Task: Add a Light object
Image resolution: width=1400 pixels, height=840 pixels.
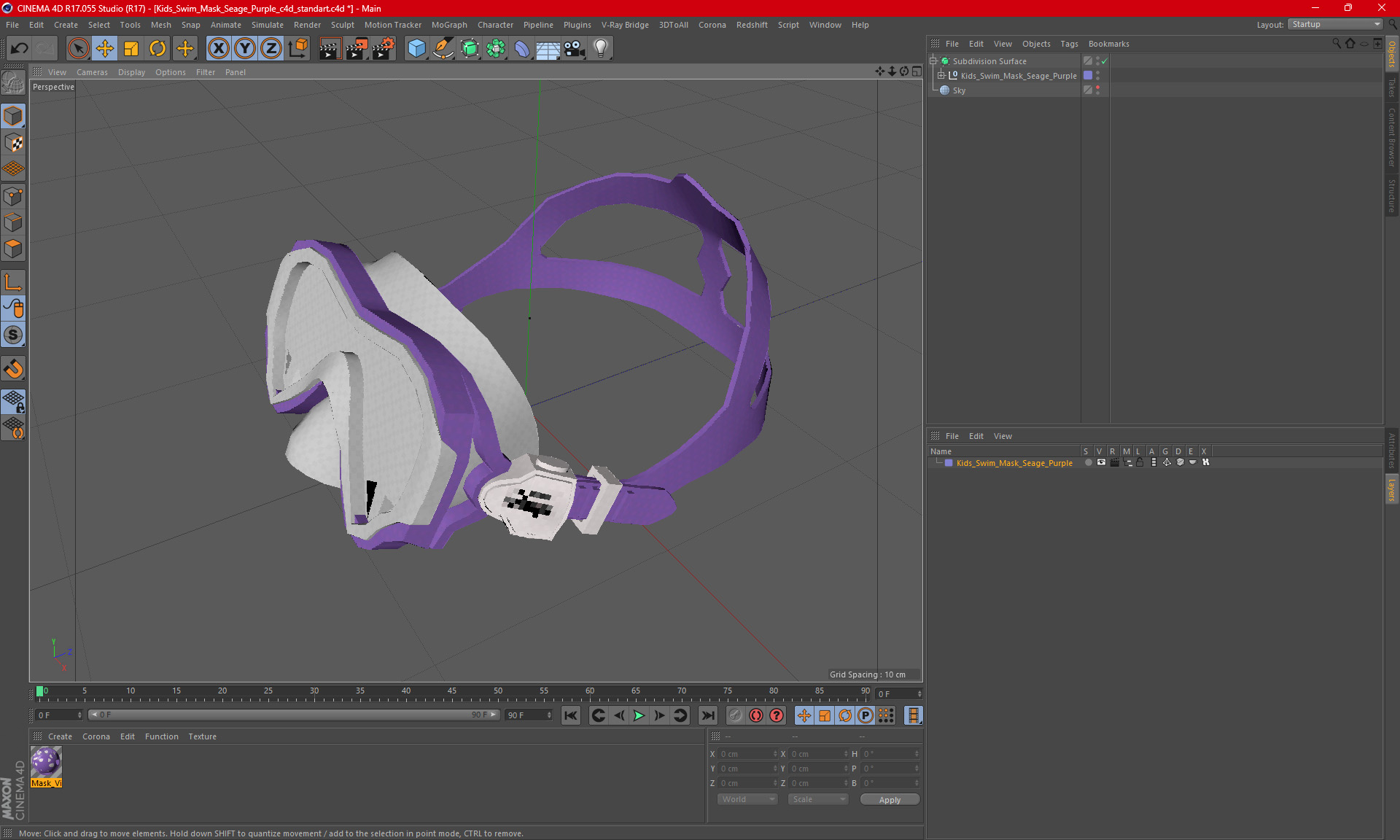Action: tap(601, 48)
